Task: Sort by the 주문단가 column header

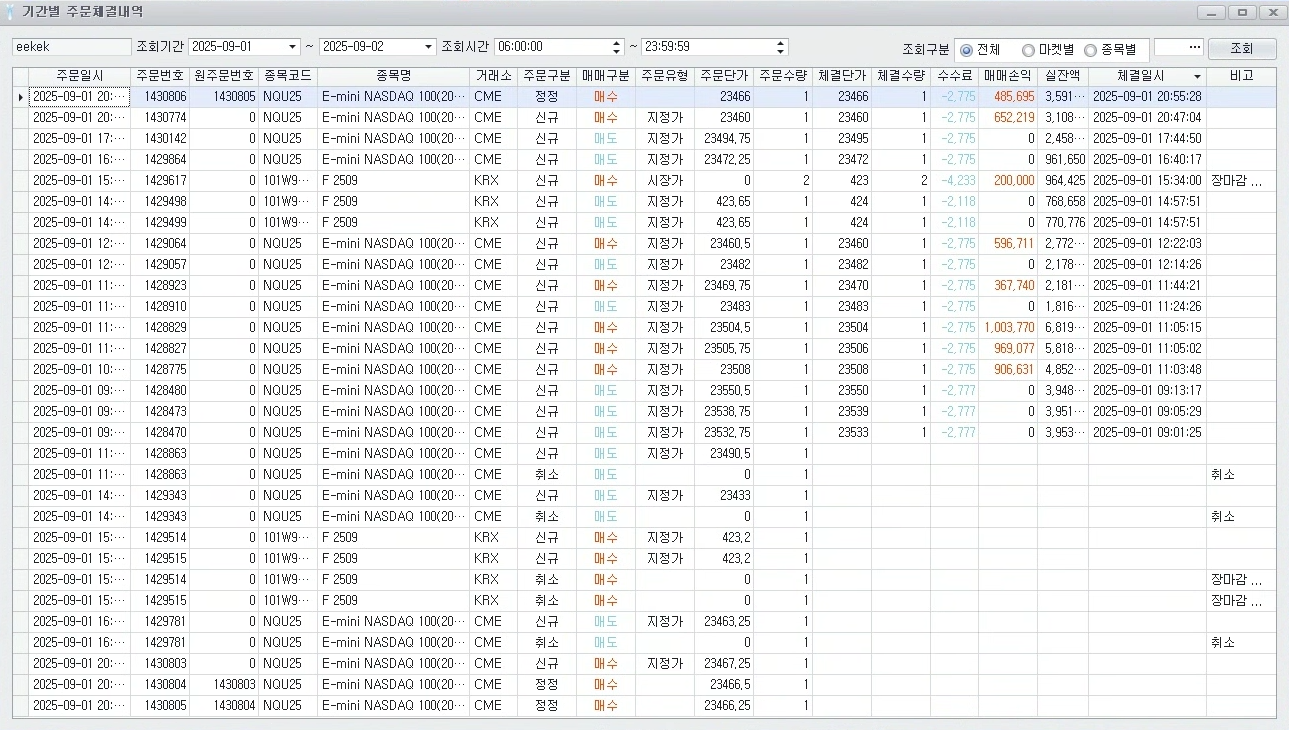Action: pos(724,76)
